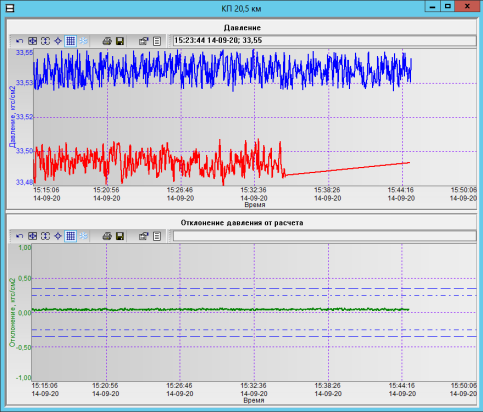Open chart properties in pressure toolbar

pos(144,41)
